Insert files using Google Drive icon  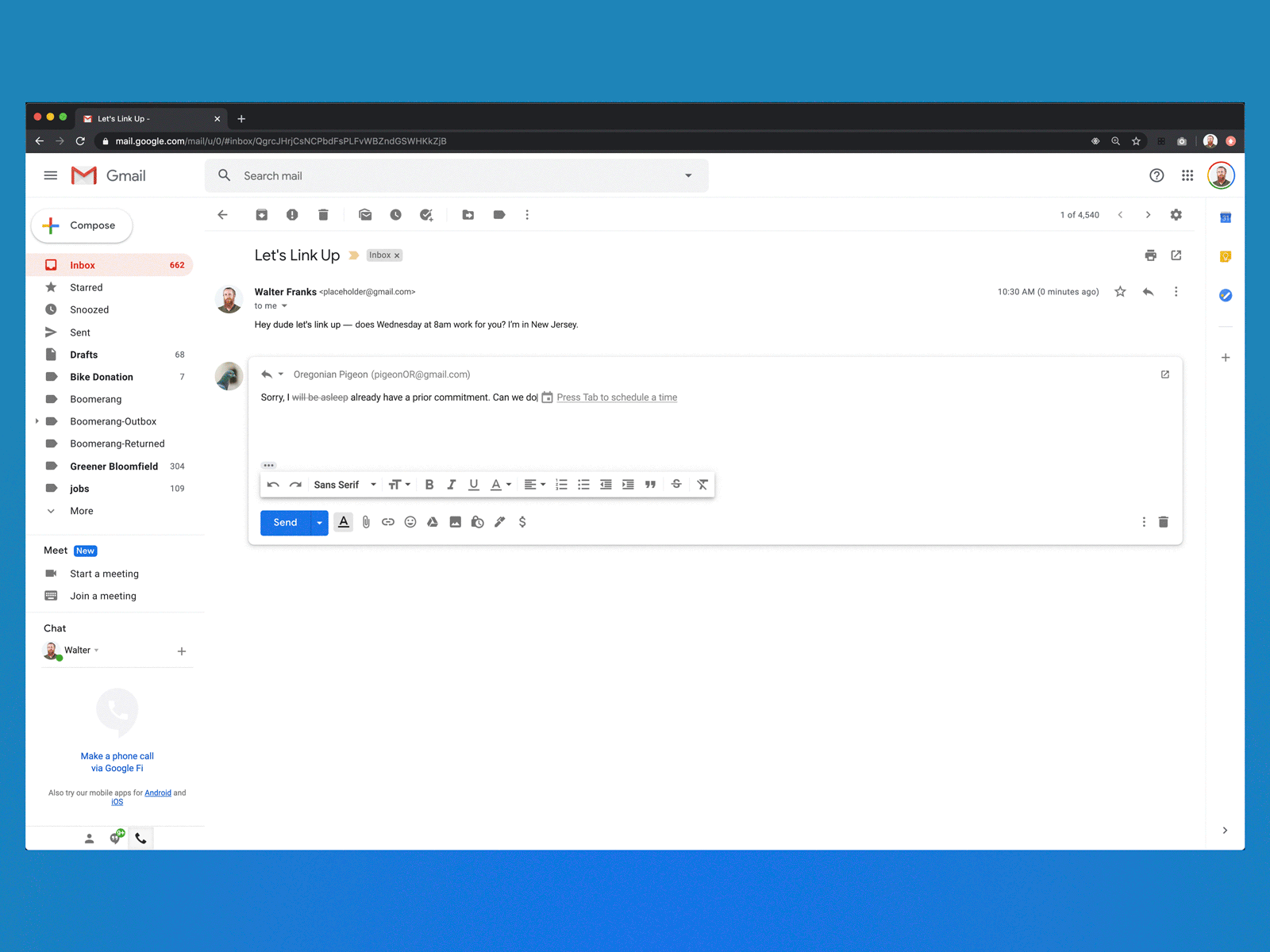pyautogui.click(x=433, y=522)
